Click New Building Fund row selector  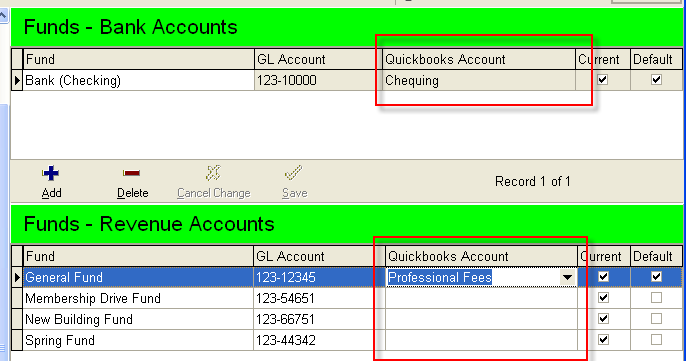pyautogui.click(x=17, y=319)
